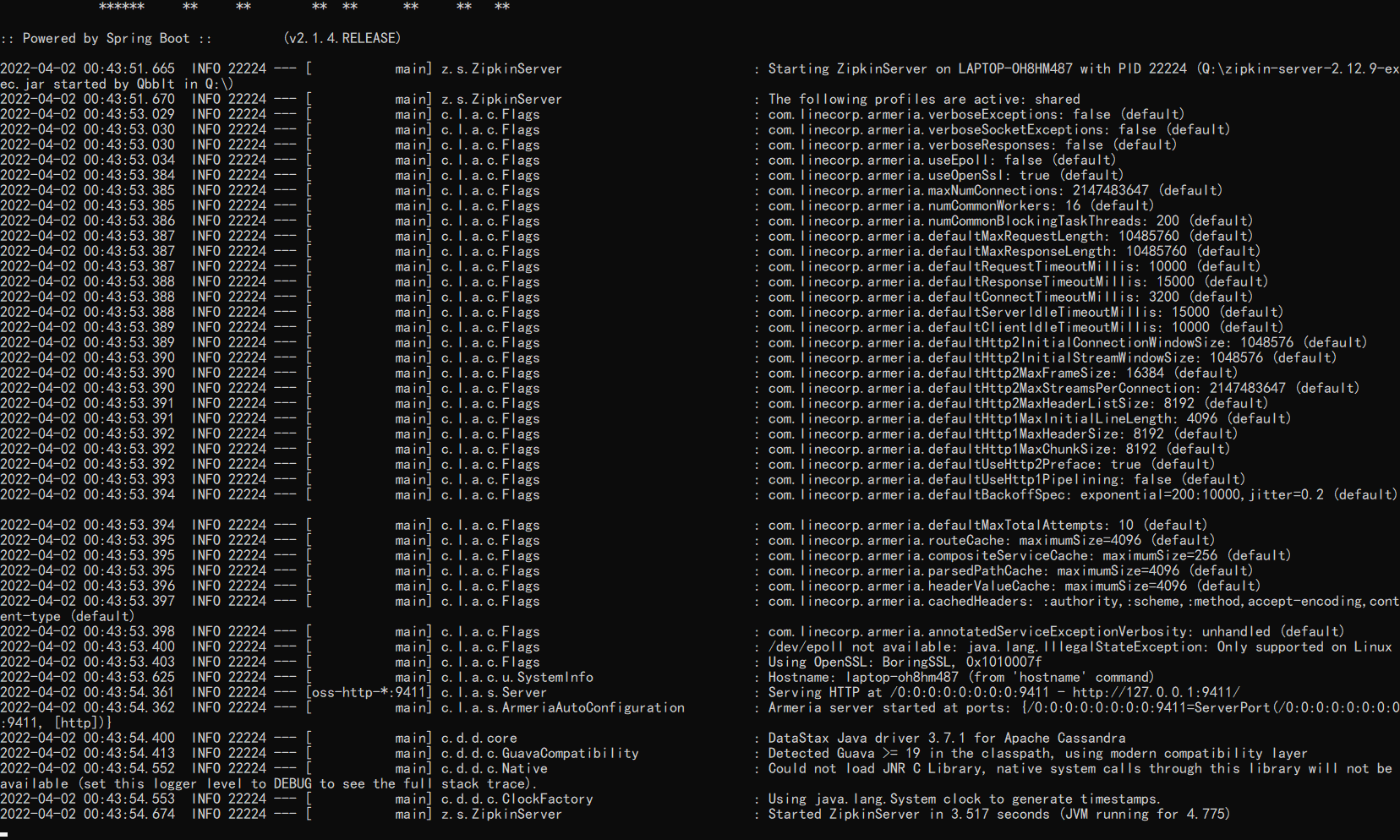The image size is (1400, 840).
Task: Click the logger name 'c.d.d.c.ClockFactory'
Action: [517, 799]
